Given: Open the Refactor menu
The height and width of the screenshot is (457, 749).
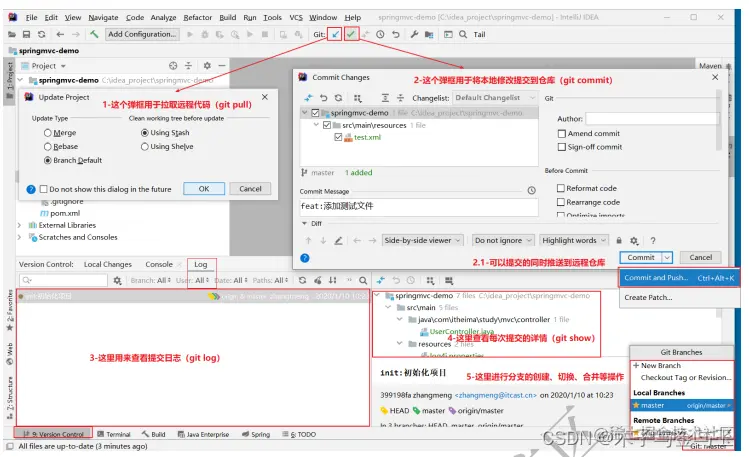Looking at the screenshot, I should (197, 17).
